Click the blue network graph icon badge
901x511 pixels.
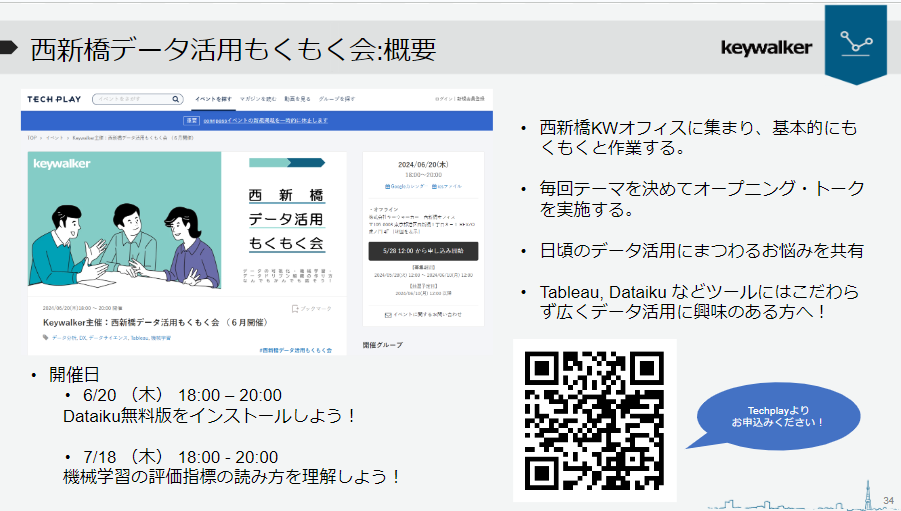tap(856, 44)
